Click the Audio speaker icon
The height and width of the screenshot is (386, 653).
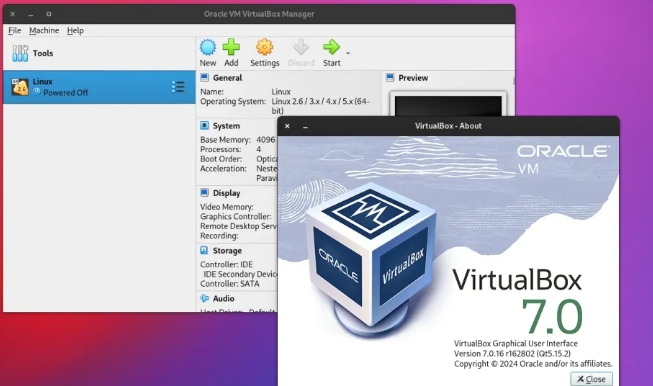click(204, 298)
